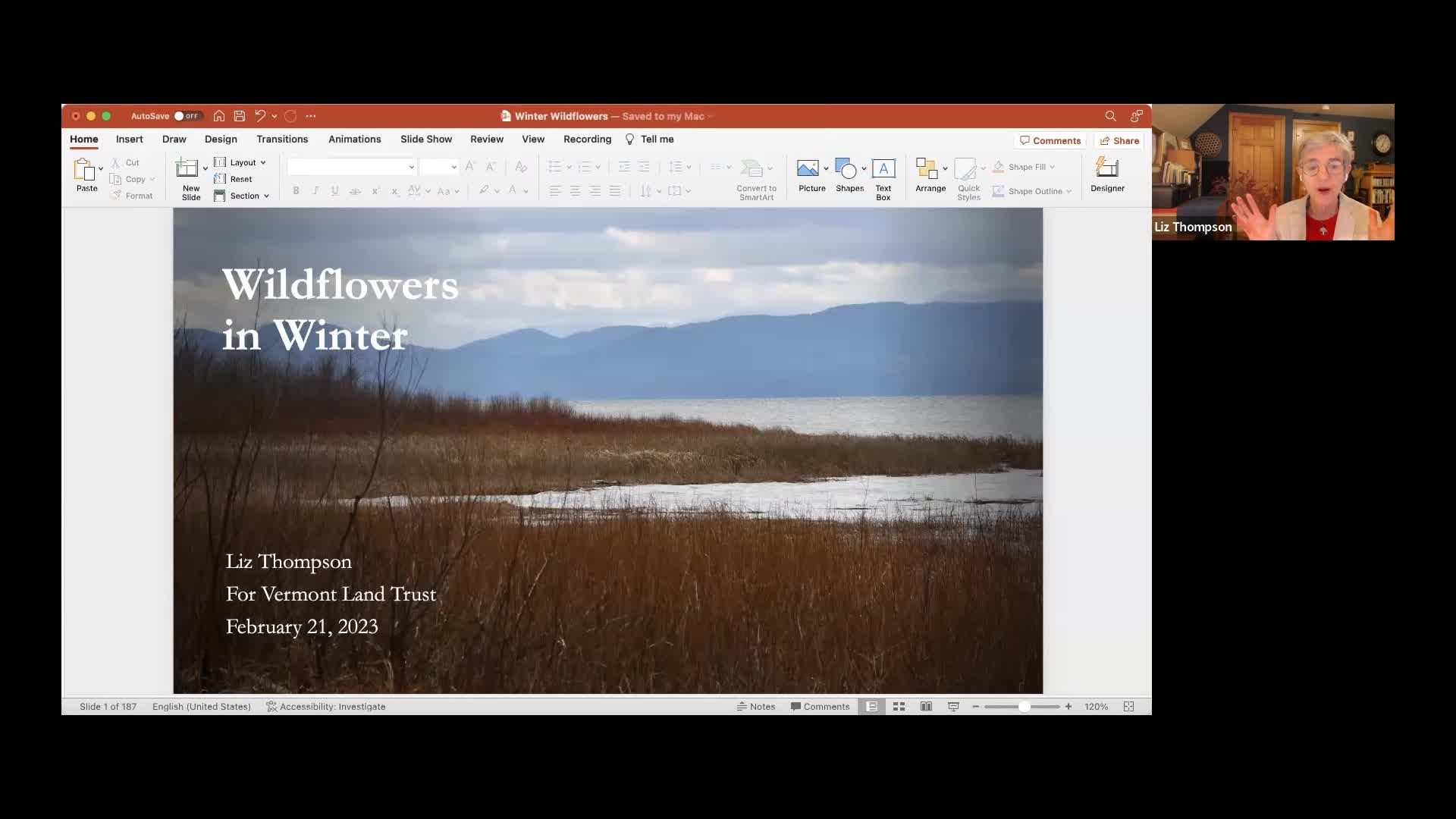Click the font color icon

pyautogui.click(x=513, y=190)
